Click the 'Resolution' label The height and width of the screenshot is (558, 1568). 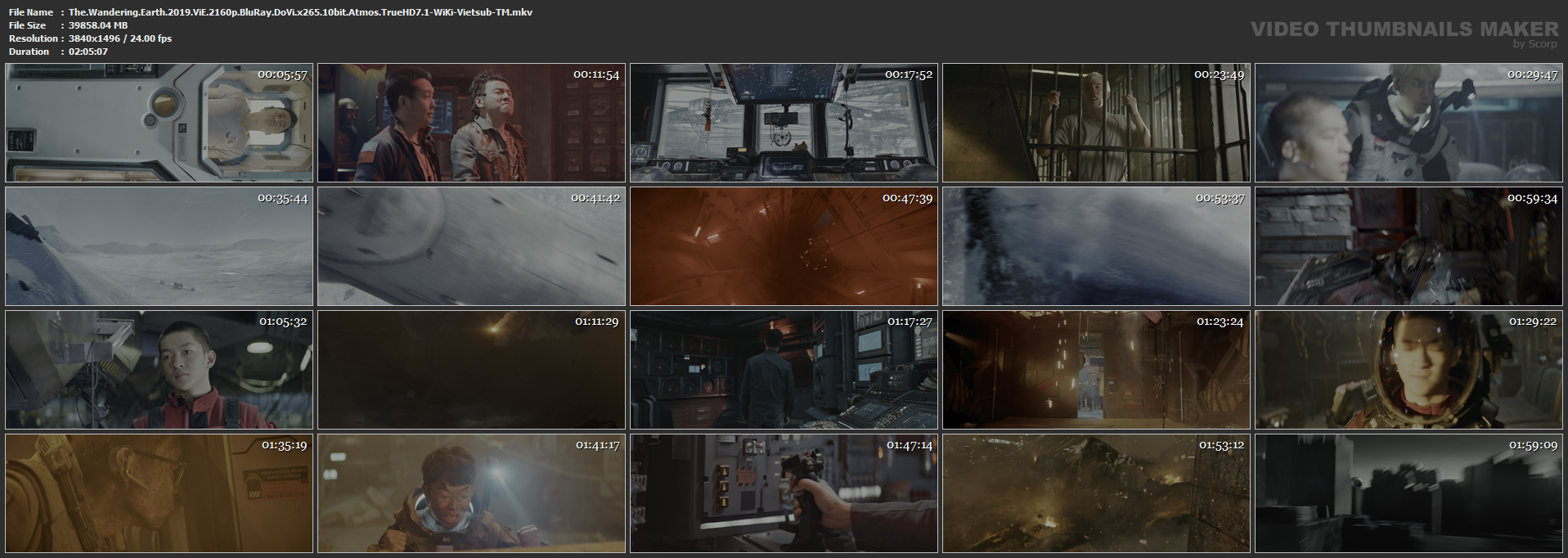coord(33,38)
